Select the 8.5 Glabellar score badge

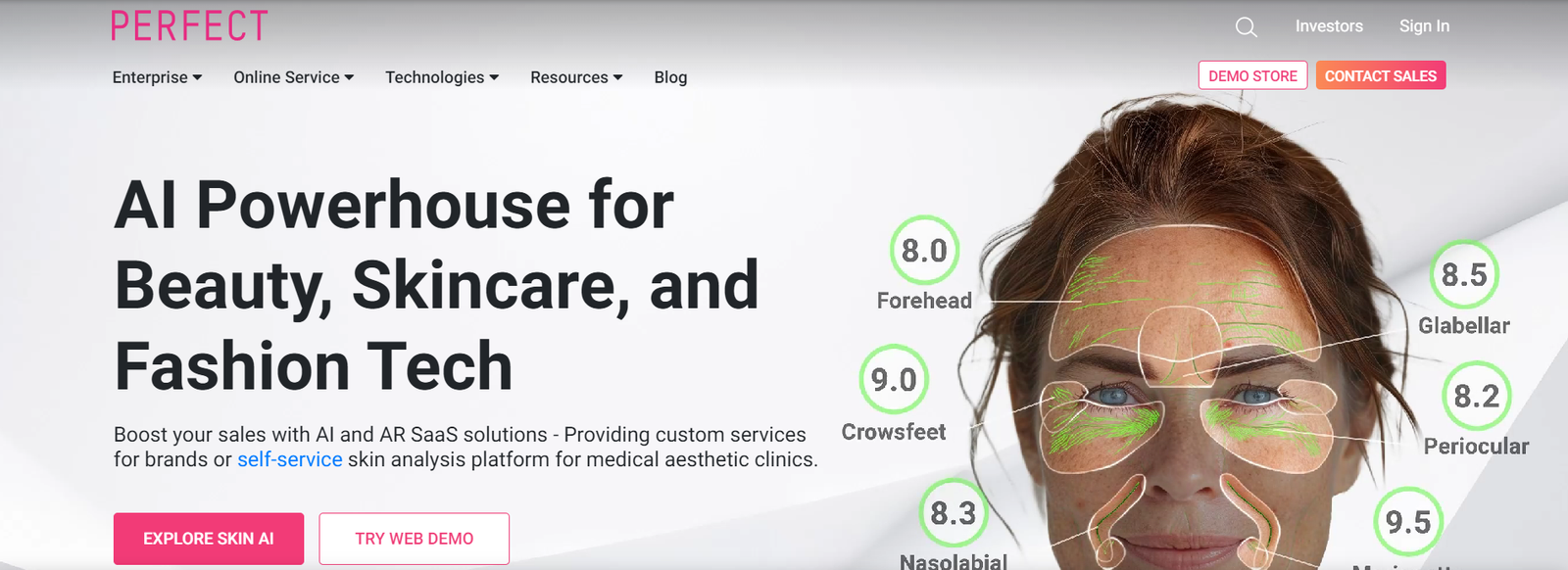[x=1464, y=275]
